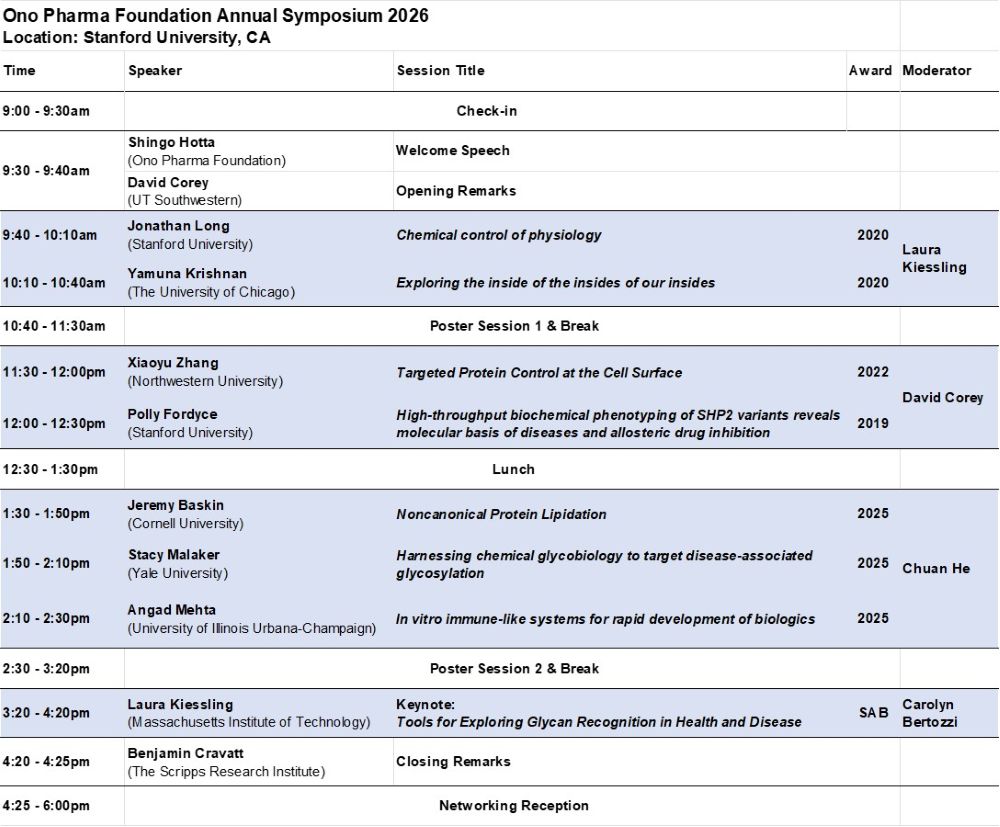
Task: Click the Poster Session 1 & Break row
Action: [x=514, y=326]
